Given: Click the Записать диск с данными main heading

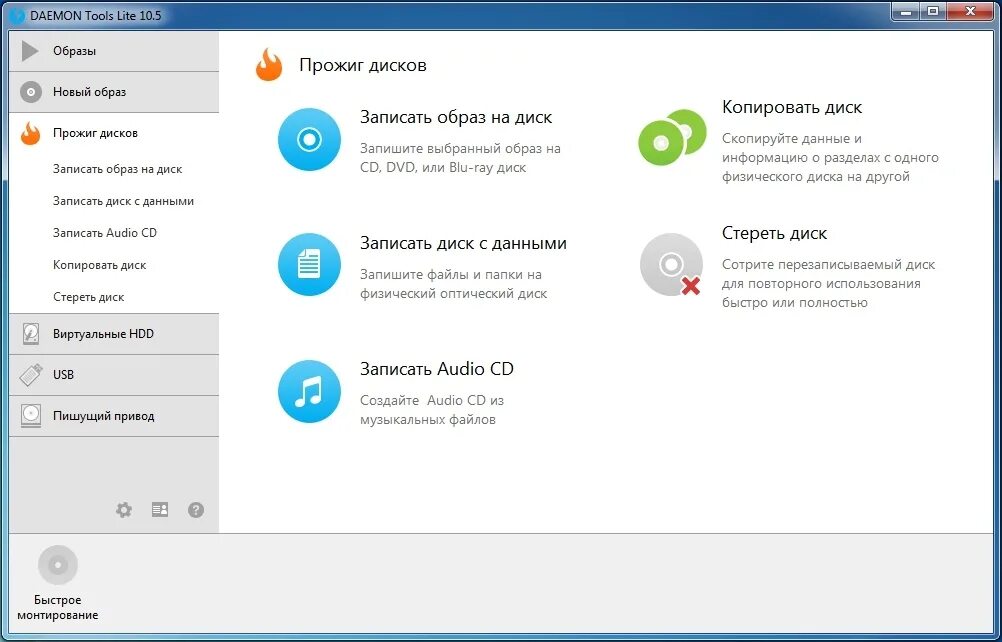Looking at the screenshot, I should point(463,243).
